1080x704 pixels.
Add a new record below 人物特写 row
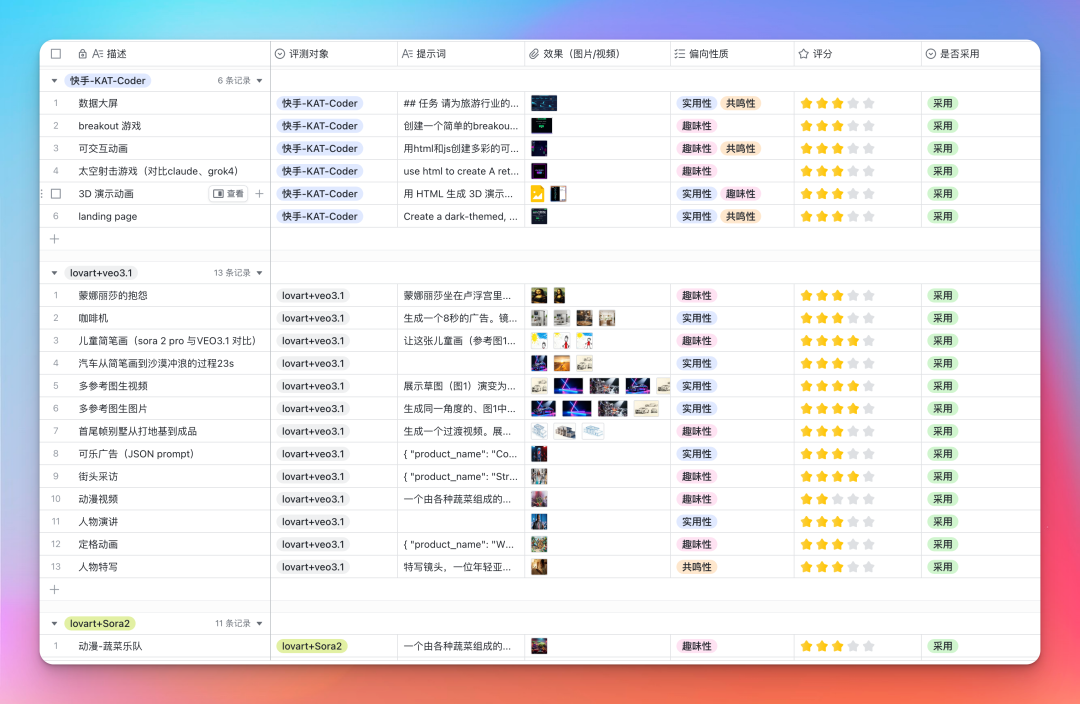pos(55,590)
